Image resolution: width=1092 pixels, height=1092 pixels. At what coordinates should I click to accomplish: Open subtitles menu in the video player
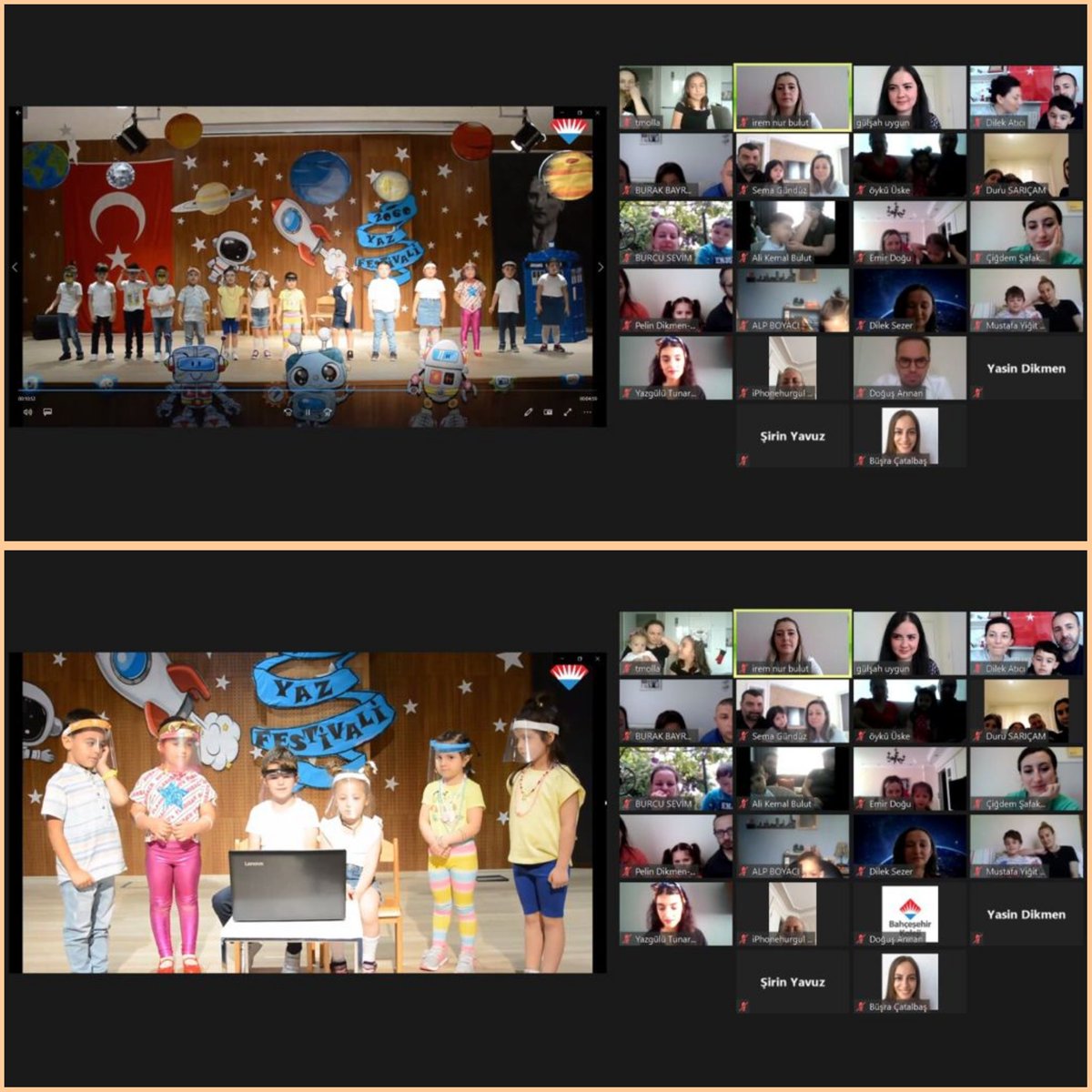(x=47, y=412)
